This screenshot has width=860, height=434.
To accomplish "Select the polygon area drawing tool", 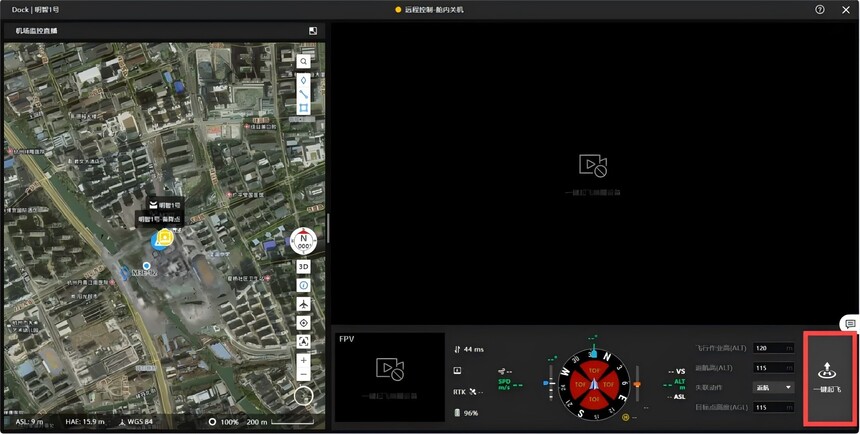I will click(x=303, y=108).
